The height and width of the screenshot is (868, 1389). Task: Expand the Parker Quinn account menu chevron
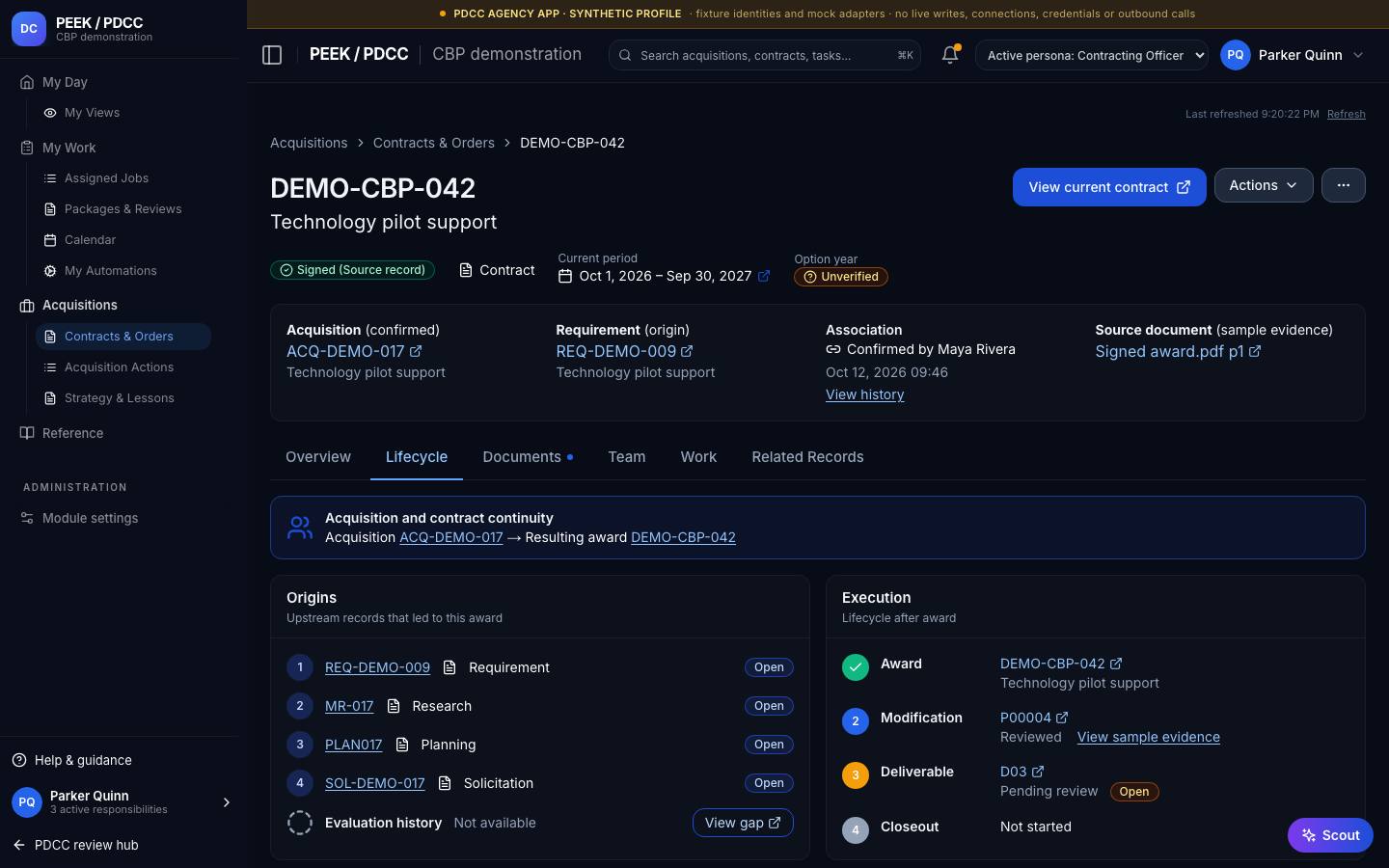1358,55
